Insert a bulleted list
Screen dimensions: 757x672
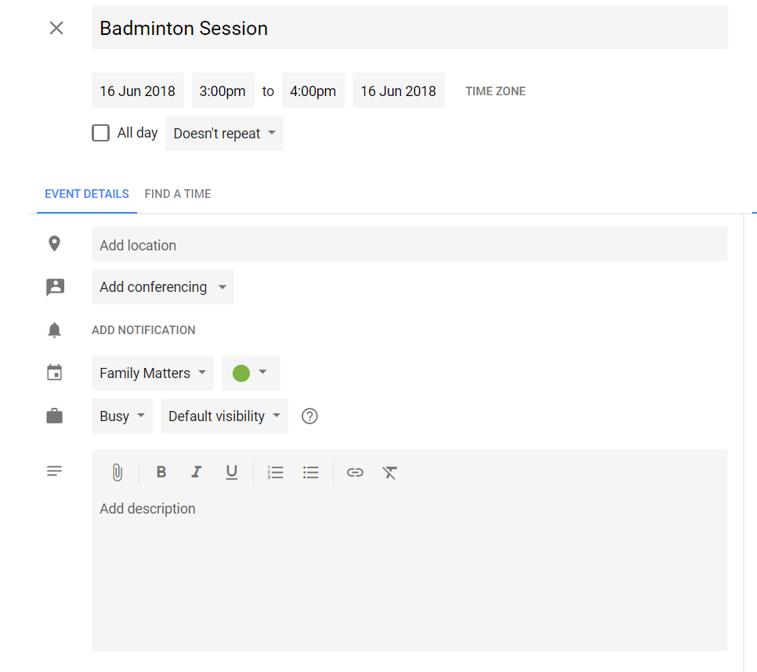[x=310, y=472]
